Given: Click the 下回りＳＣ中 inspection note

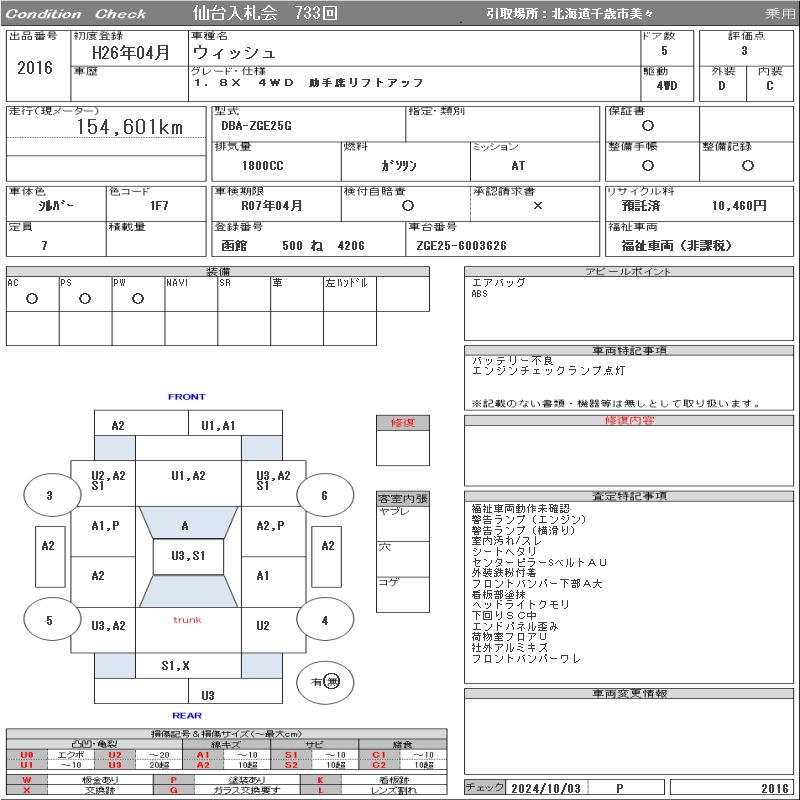Looking at the screenshot, I should pos(504,615).
